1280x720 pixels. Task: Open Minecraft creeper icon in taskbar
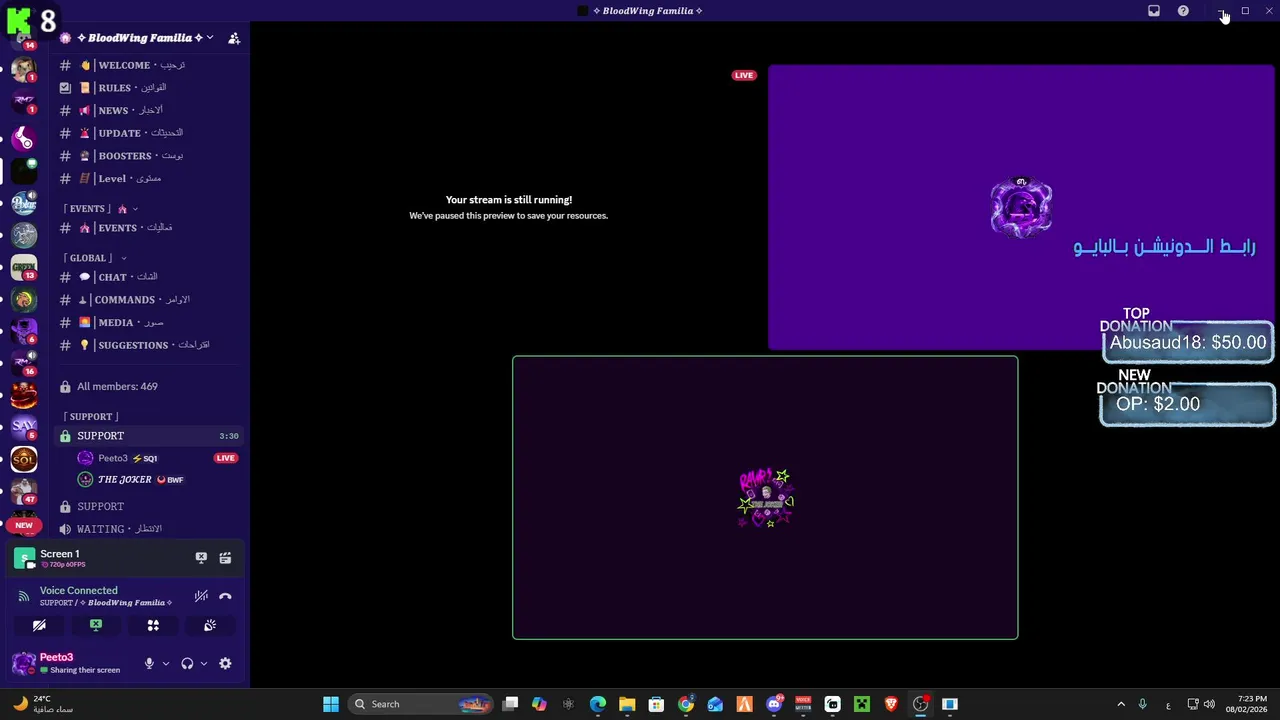[862, 704]
